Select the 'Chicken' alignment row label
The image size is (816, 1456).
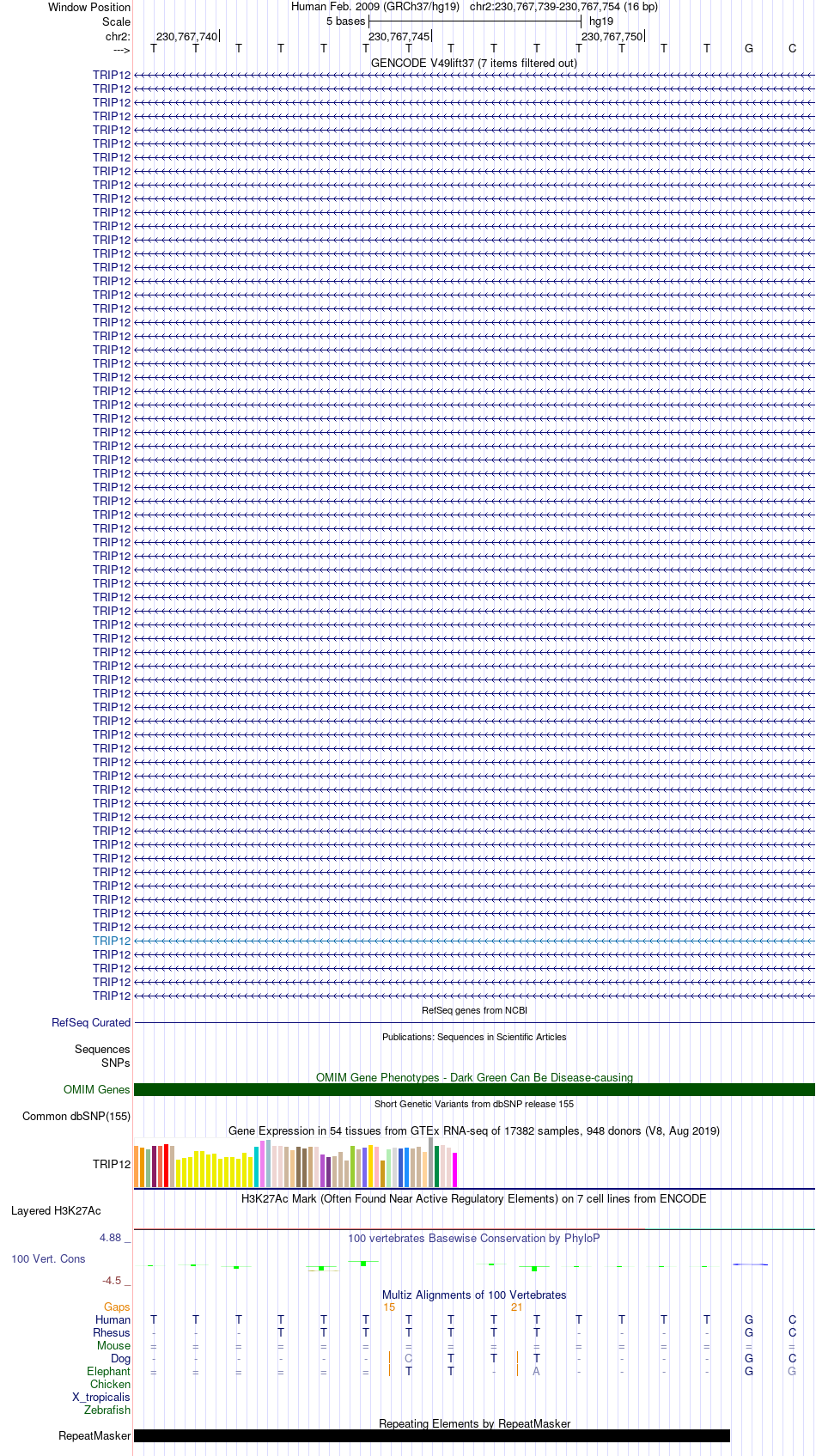(111, 1384)
